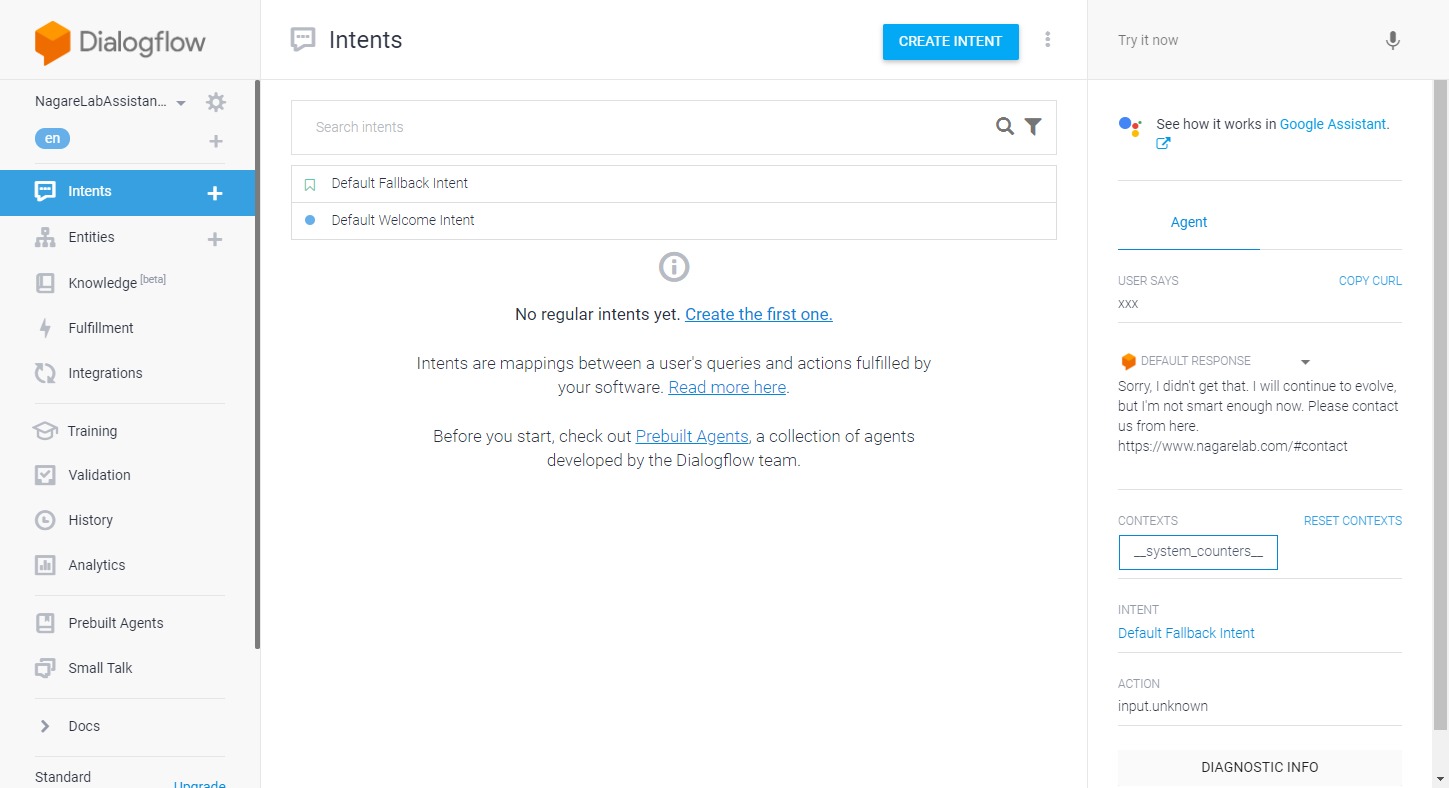Click the Entities hierarchy icon

point(45,237)
